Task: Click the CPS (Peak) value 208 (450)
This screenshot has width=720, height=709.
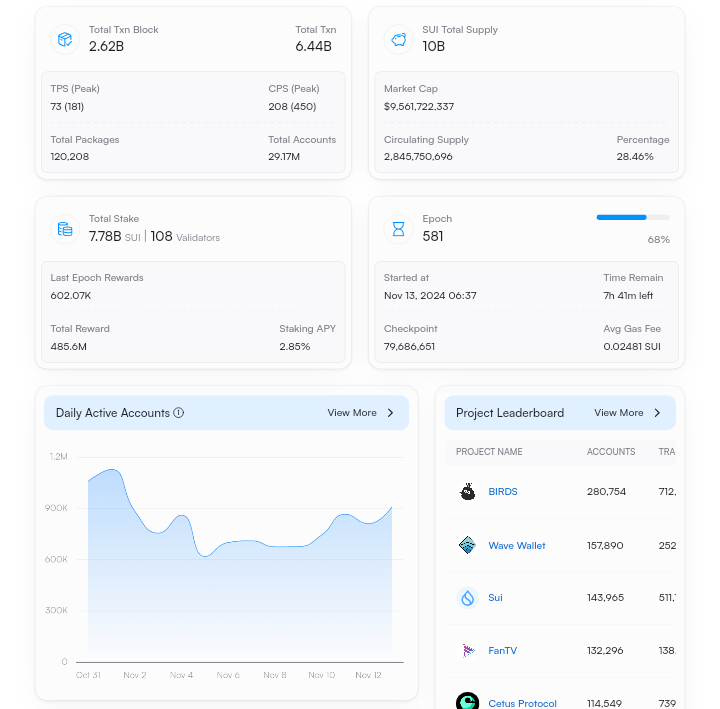Action: 292,107
